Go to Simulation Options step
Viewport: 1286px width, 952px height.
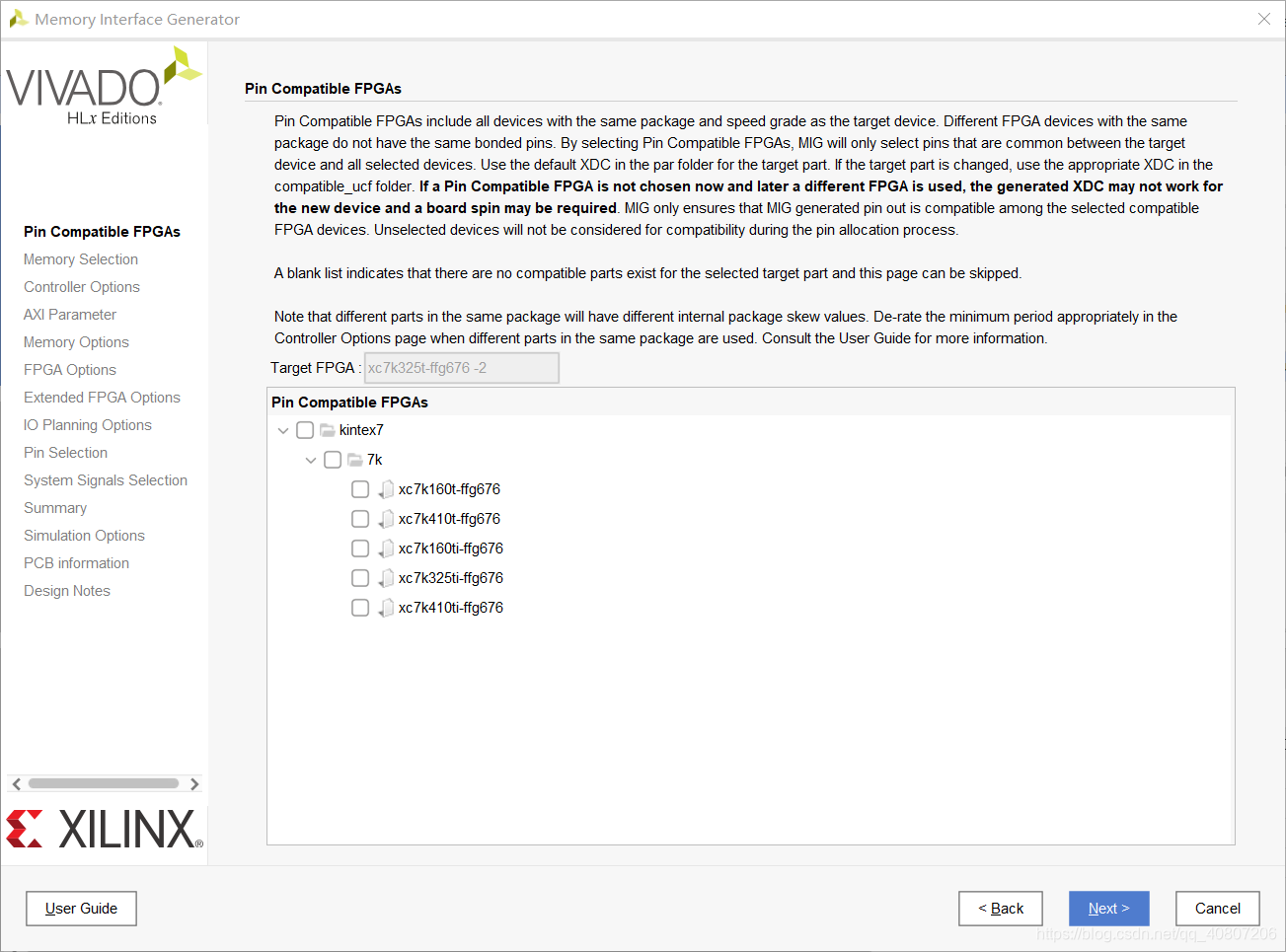[x=84, y=536]
